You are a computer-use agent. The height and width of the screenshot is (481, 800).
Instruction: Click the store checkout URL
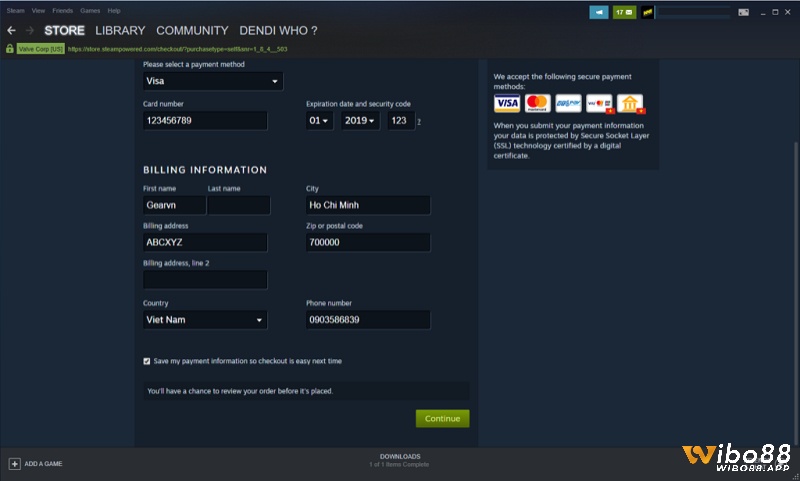[x=178, y=49]
